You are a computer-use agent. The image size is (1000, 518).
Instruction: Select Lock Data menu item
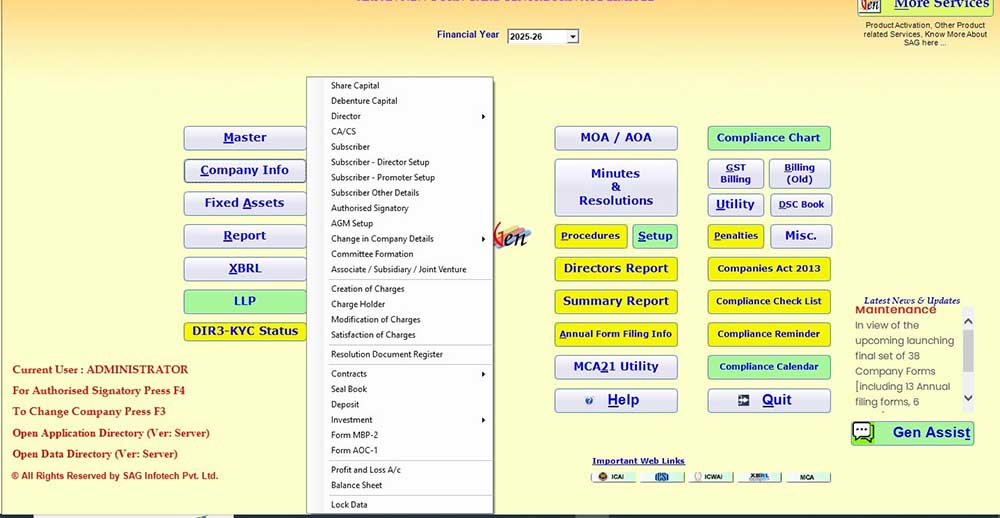coord(349,505)
